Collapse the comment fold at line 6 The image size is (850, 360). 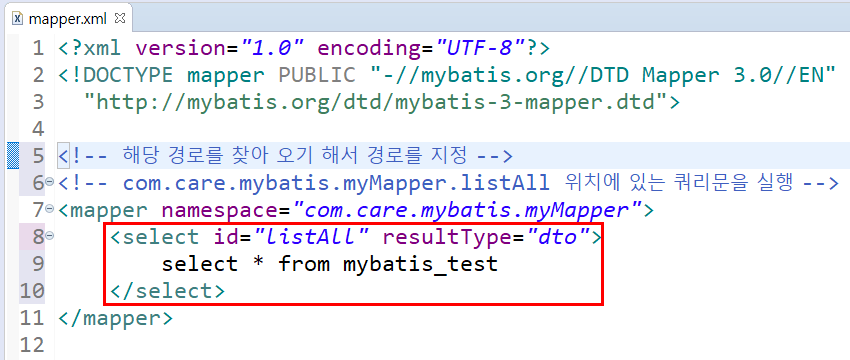[x=49, y=183]
